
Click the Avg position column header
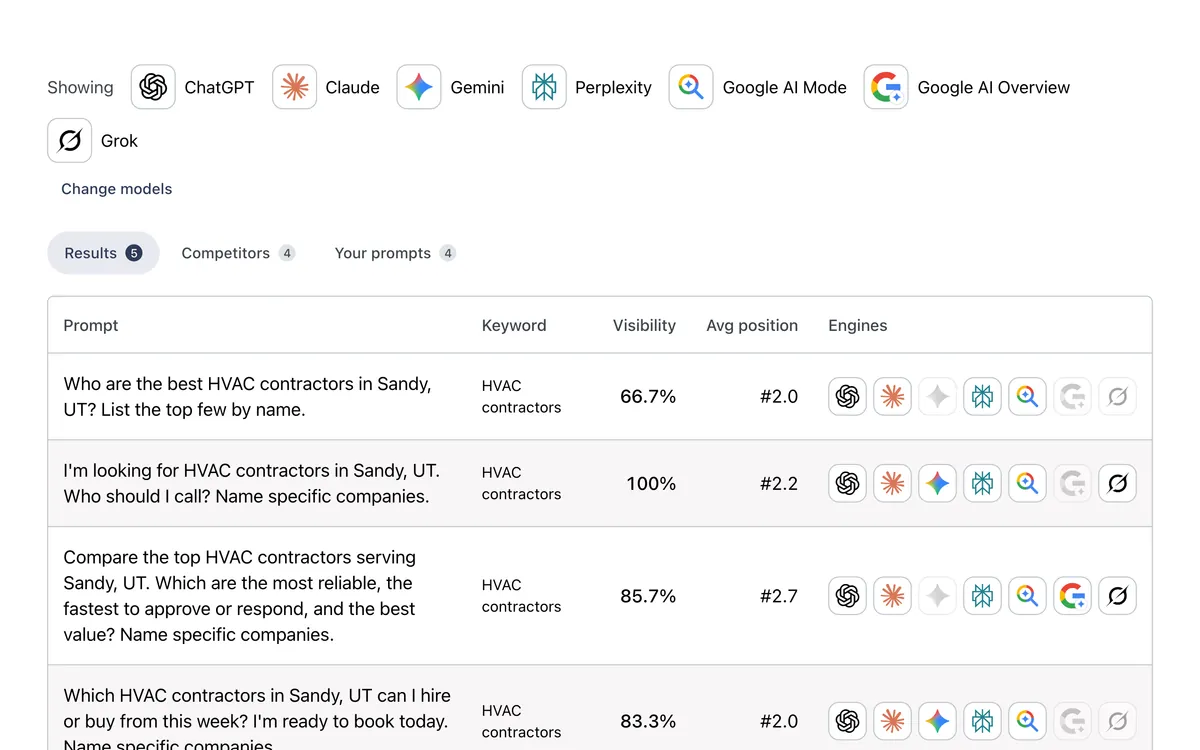click(x=752, y=325)
